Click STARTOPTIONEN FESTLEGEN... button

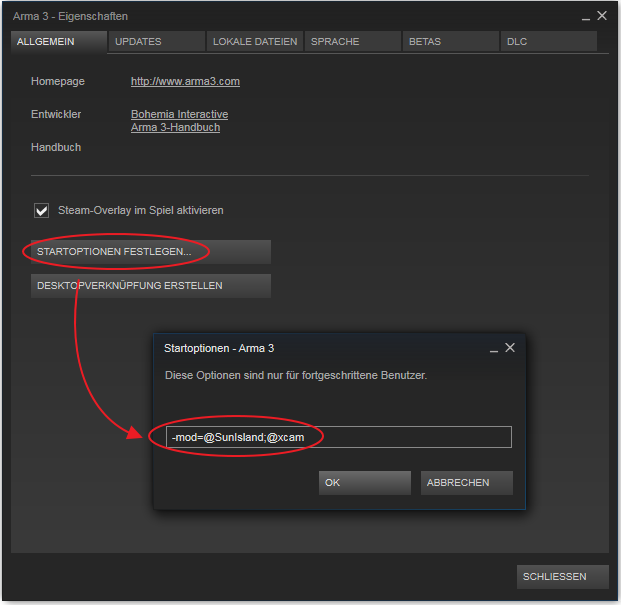151,252
